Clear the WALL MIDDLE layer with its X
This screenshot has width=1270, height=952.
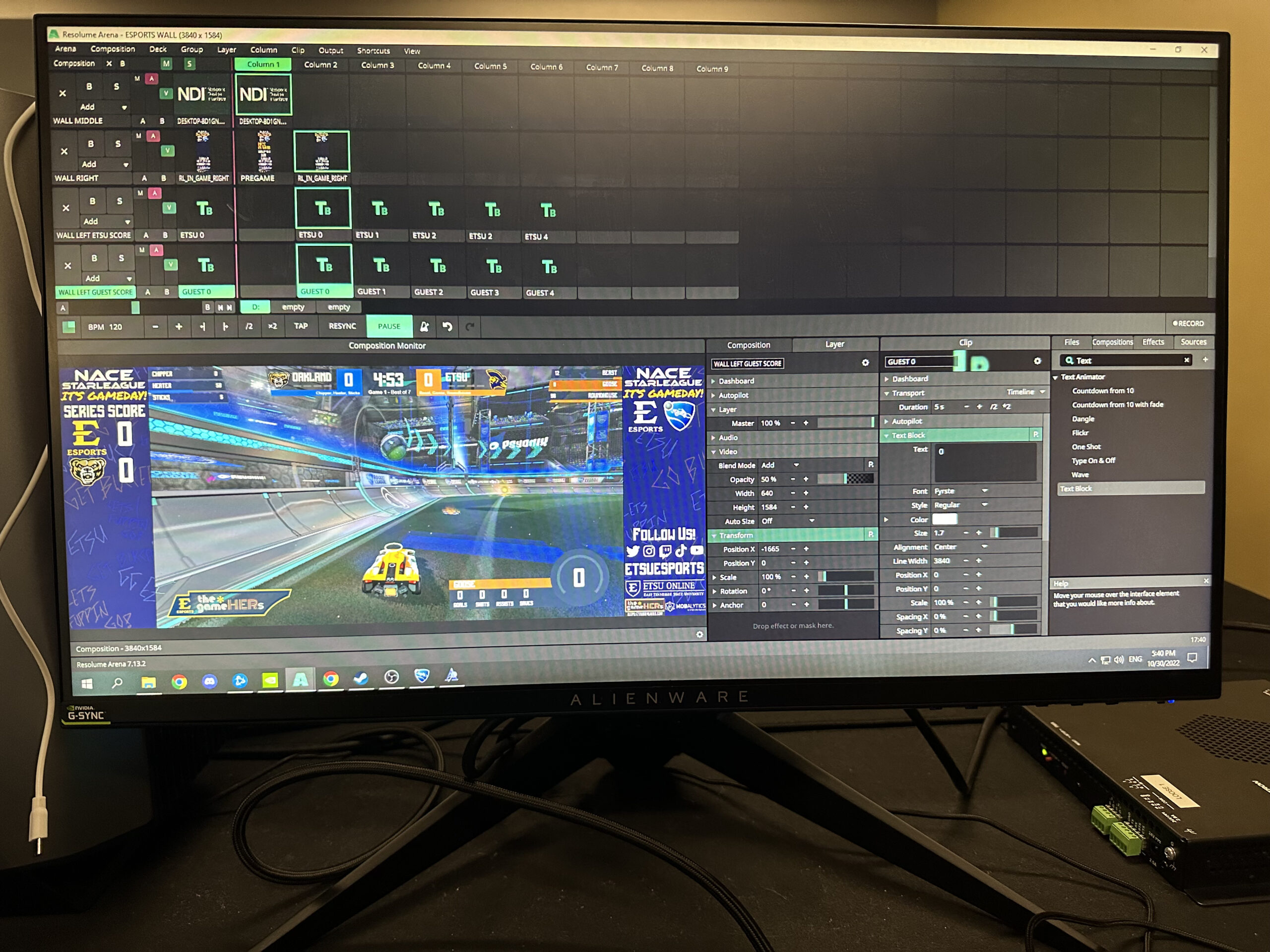pos(63,93)
